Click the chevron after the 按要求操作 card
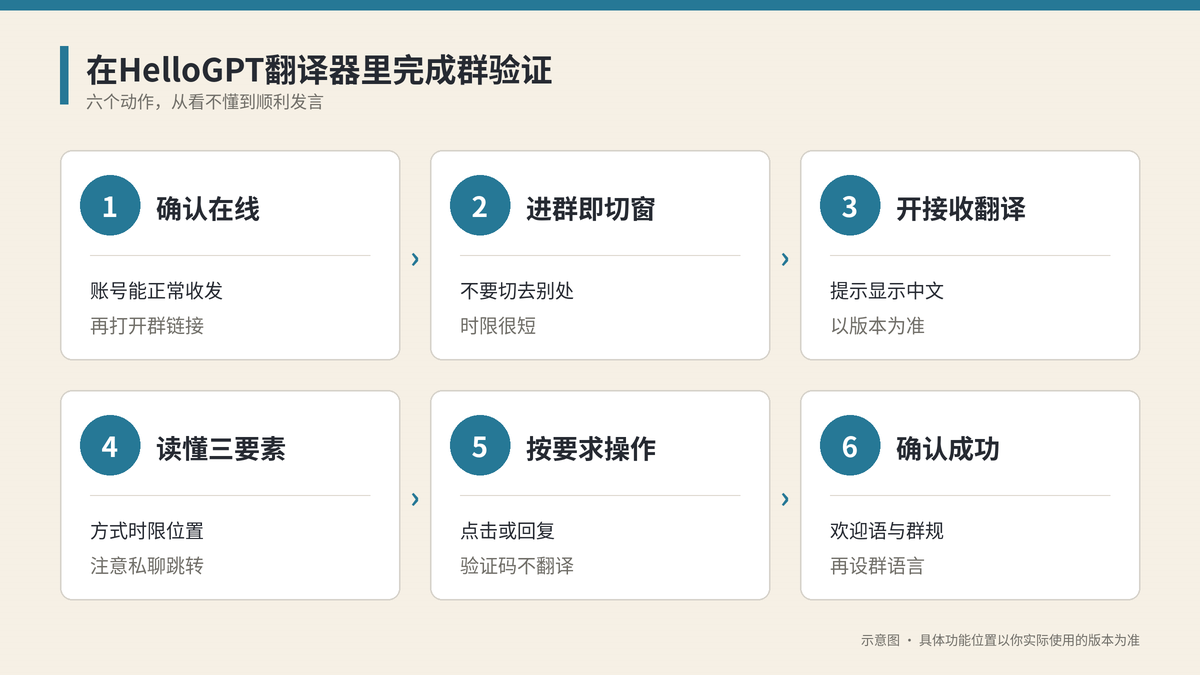This screenshot has width=1200, height=675. pos(785,499)
